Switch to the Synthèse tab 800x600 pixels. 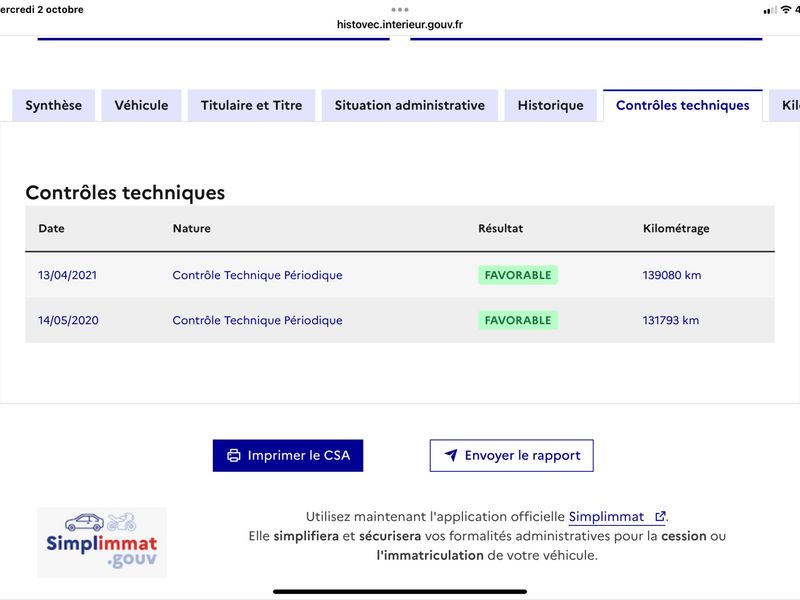(54, 105)
